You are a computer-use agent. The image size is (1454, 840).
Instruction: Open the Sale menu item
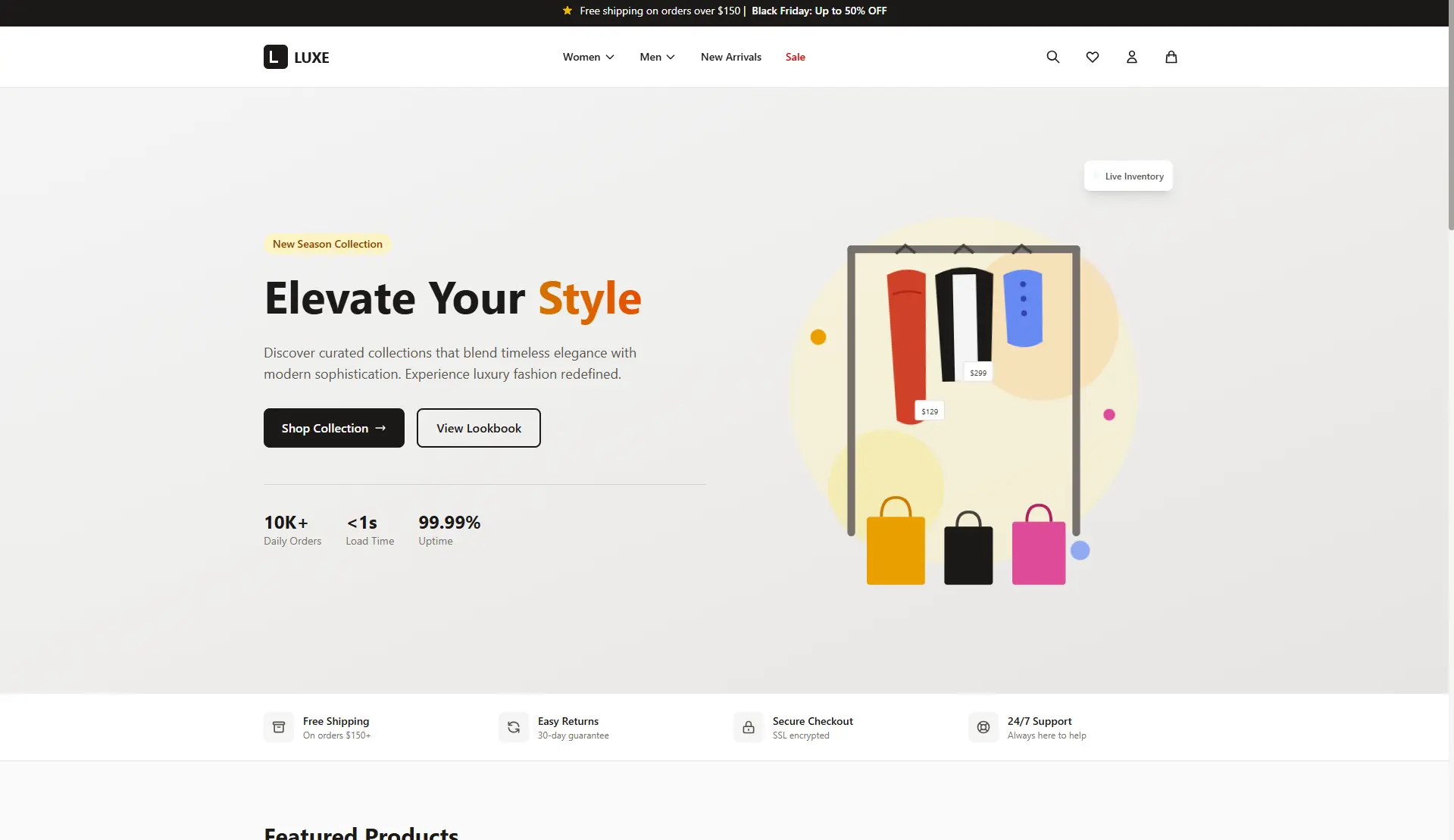point(795,57)
